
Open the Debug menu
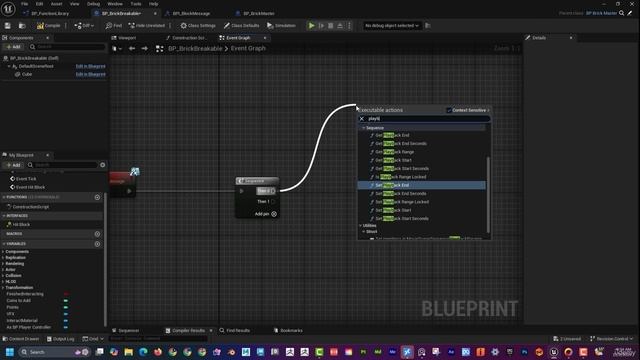pyautogui.click(x=93, y=4)
